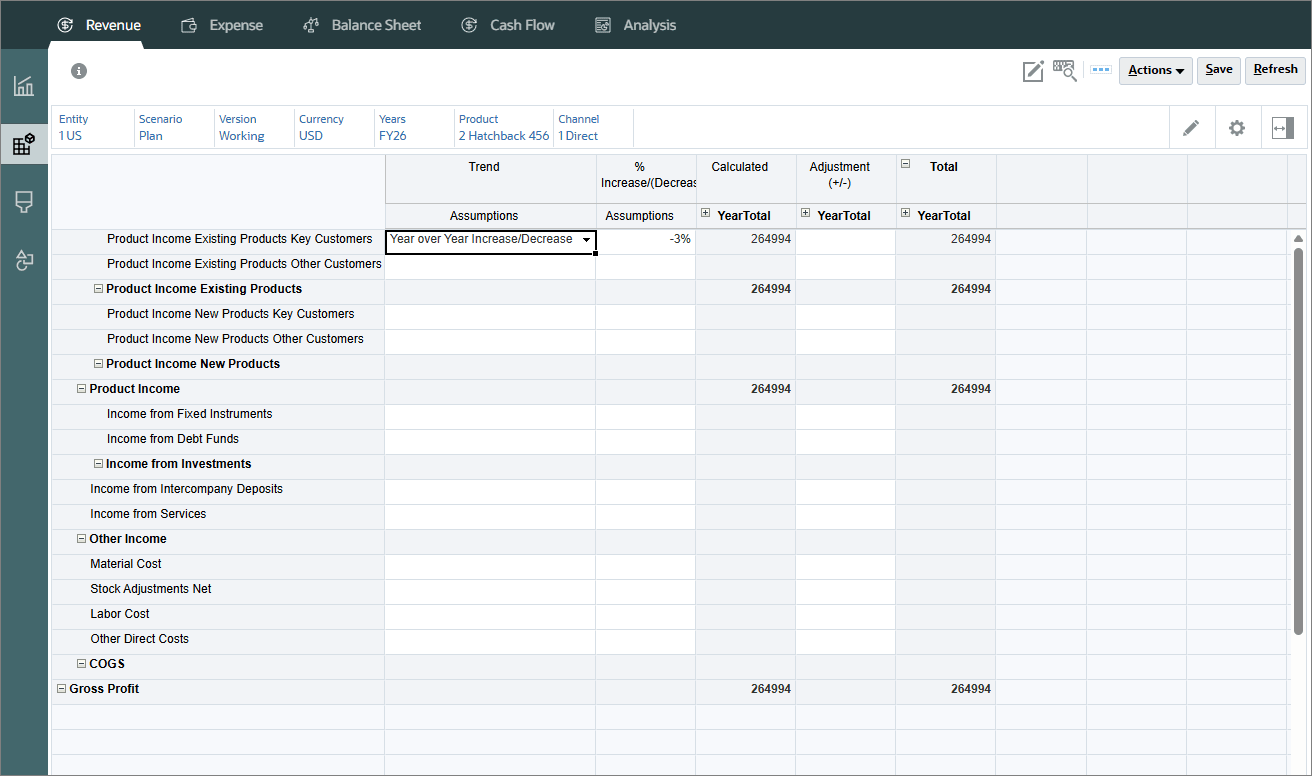Click the Balance Sheet scales icon
This screenshot has height=776, width=1312.
point(311,25)
